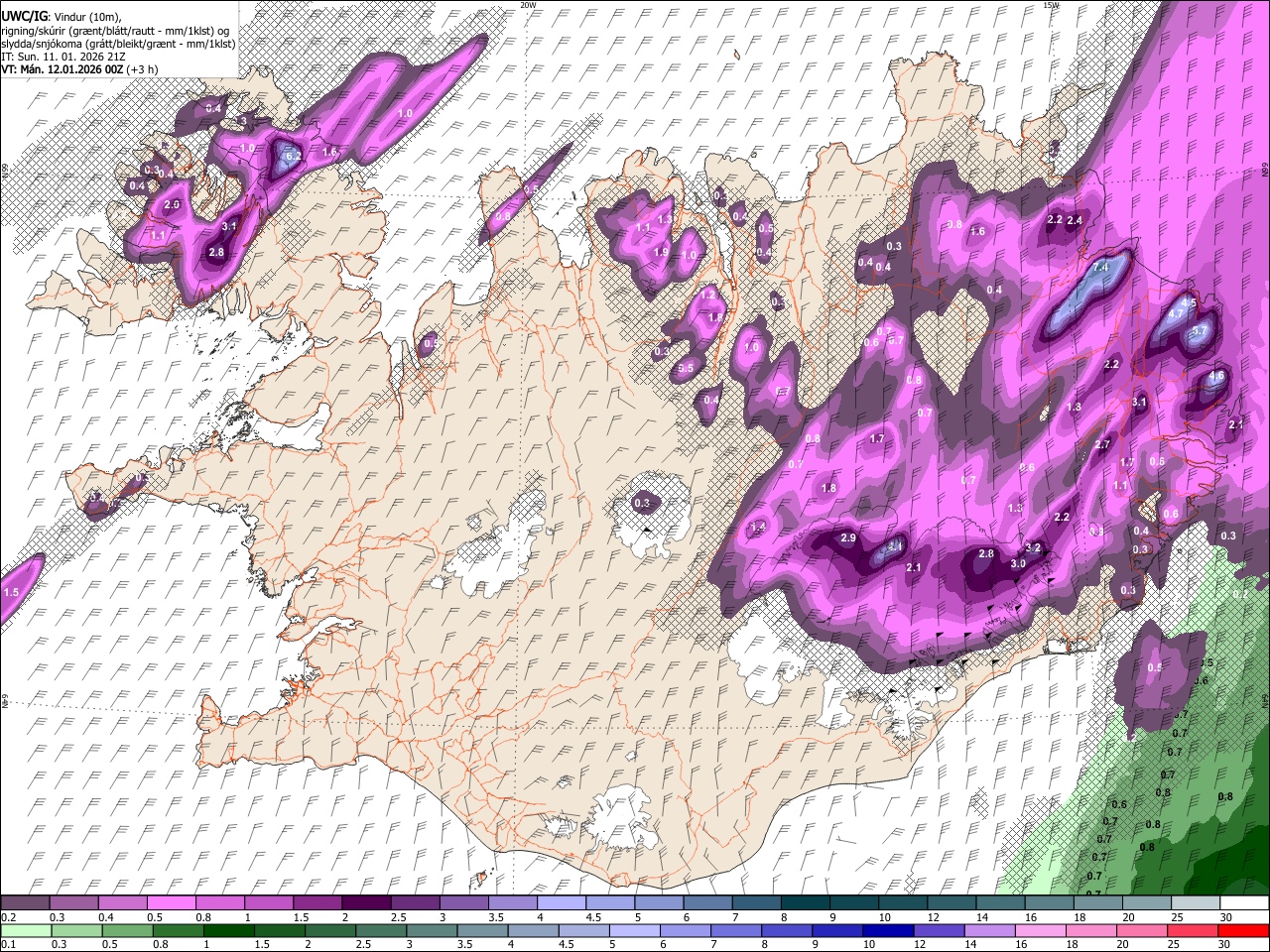1270x952 pixels.
Task: Click the 'UWC/IG: Vindur (10m),' title line
Action: (62, 18)
